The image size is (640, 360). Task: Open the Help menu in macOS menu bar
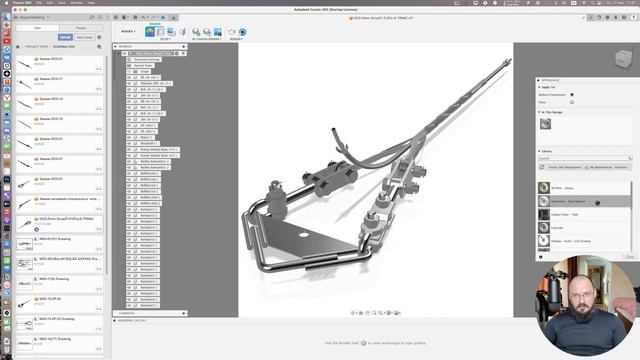(x=91, y=2)
